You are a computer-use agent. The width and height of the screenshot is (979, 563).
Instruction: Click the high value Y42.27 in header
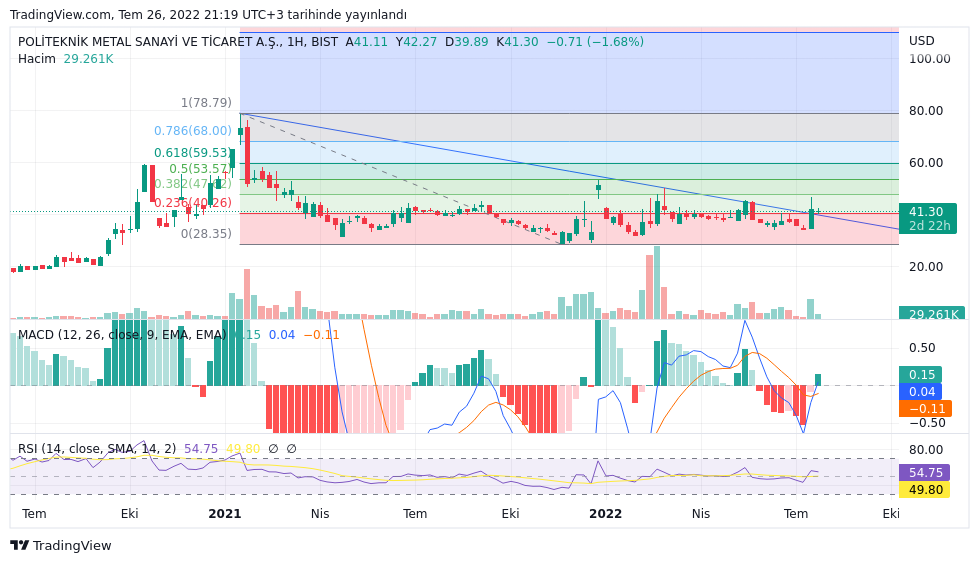tap(416, 42)
